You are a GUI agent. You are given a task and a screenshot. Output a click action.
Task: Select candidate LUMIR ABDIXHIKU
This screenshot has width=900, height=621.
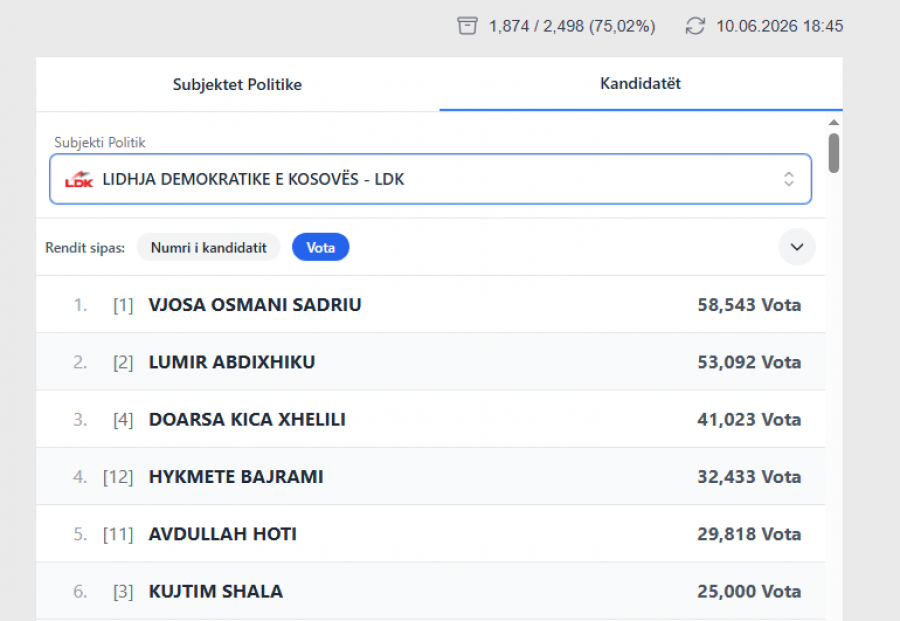430,362
